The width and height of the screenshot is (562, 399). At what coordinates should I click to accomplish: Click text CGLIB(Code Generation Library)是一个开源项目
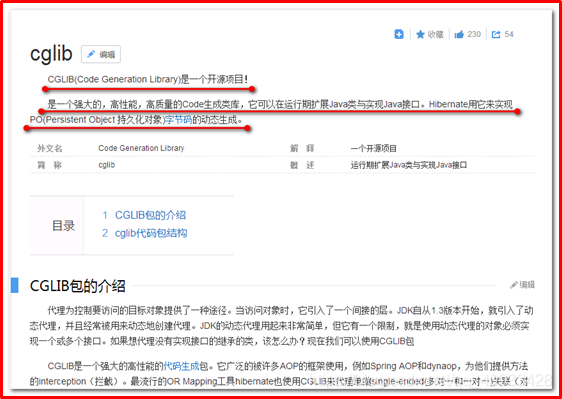[147, 79]
